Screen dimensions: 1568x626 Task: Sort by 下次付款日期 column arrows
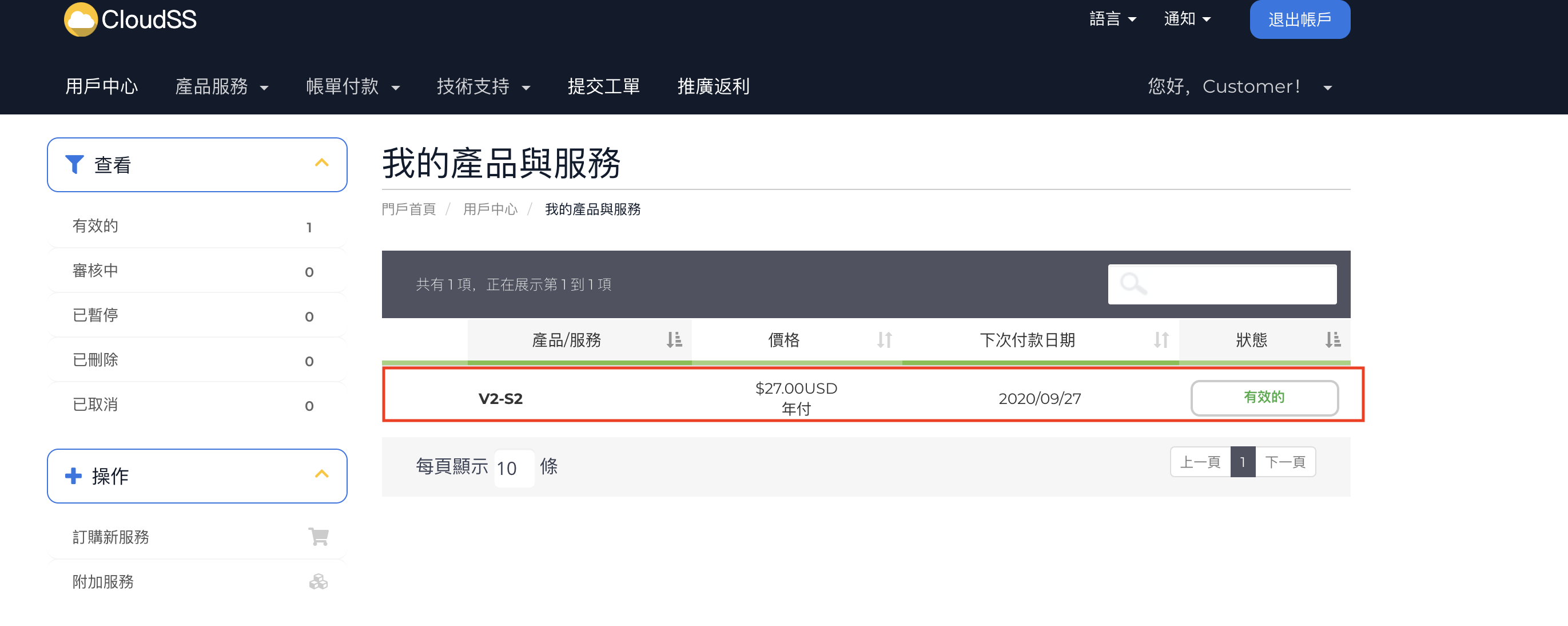click(x=1161, y=340)
